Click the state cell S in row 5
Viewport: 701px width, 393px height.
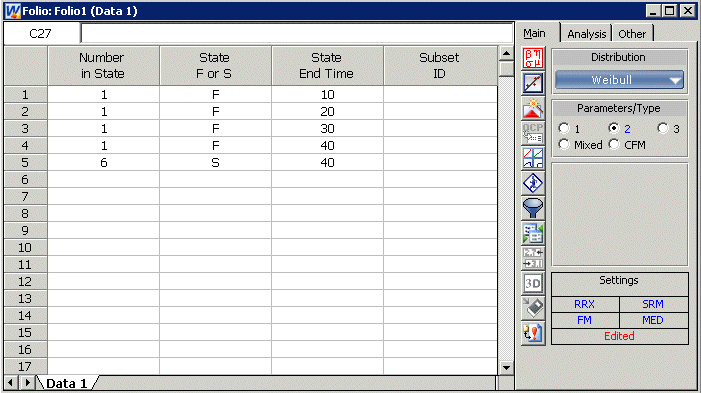(215, 163)
